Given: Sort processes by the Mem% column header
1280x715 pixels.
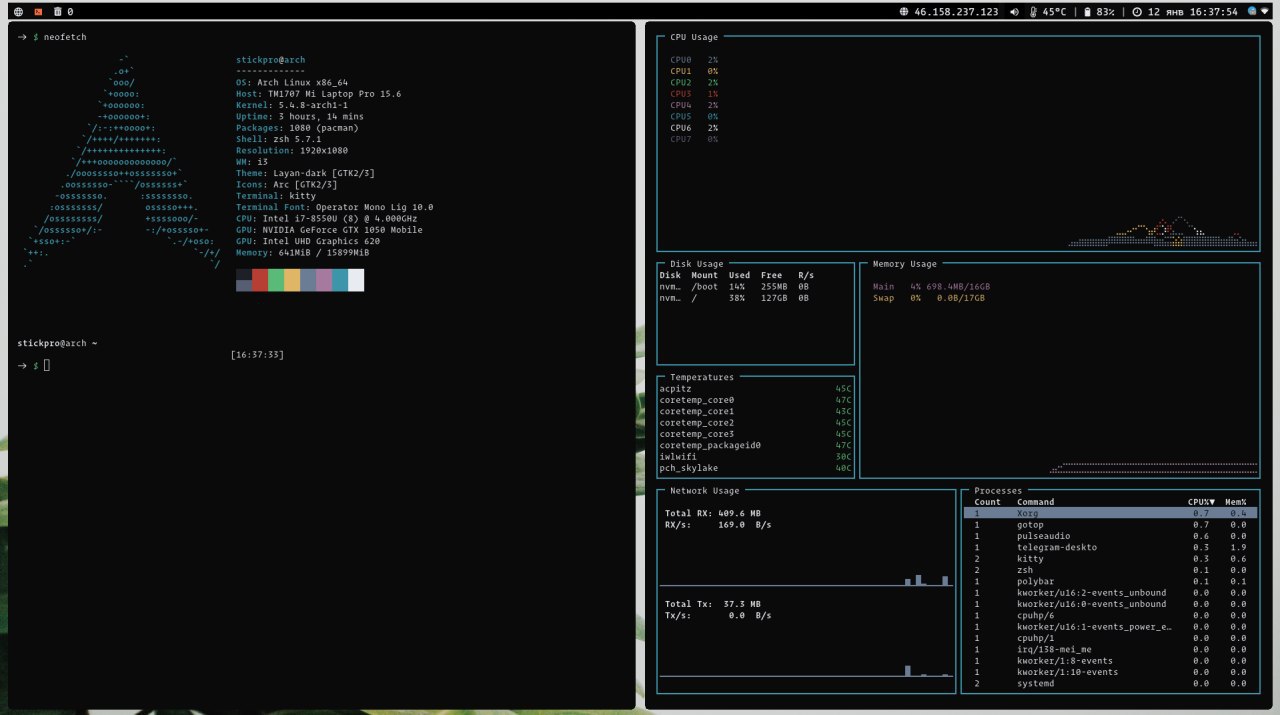Looking at the screenshot, I should point(1236,502).
